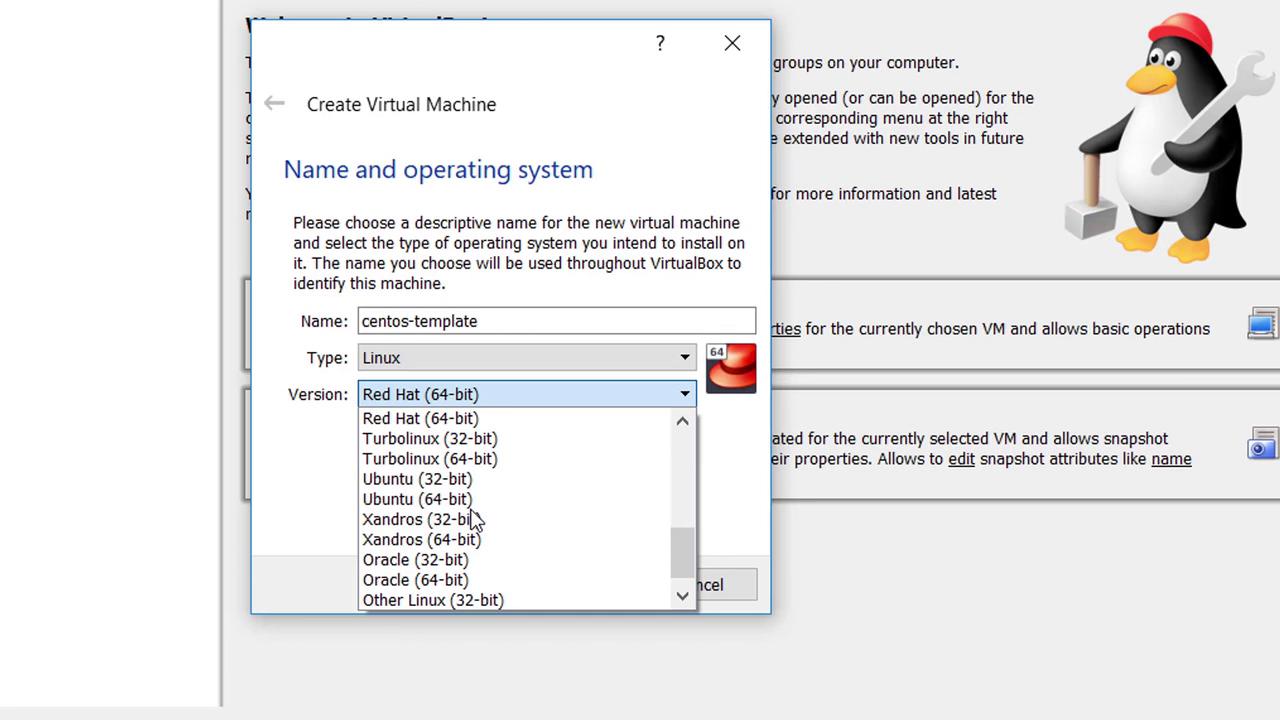Click the Details tool icon at right
Screen dimensions: 1280x720
pos(1262,325)
